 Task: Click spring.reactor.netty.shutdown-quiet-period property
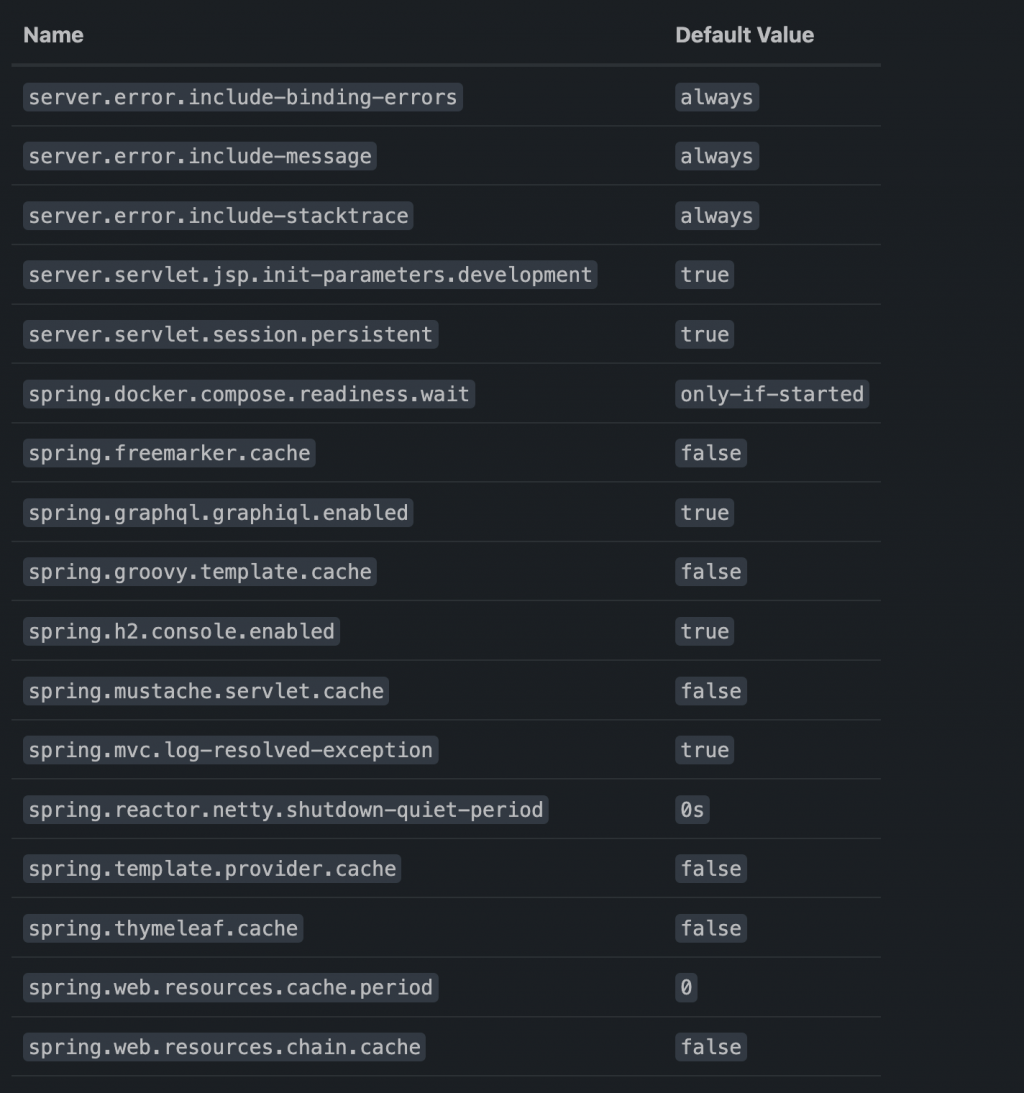coord(285,809)
